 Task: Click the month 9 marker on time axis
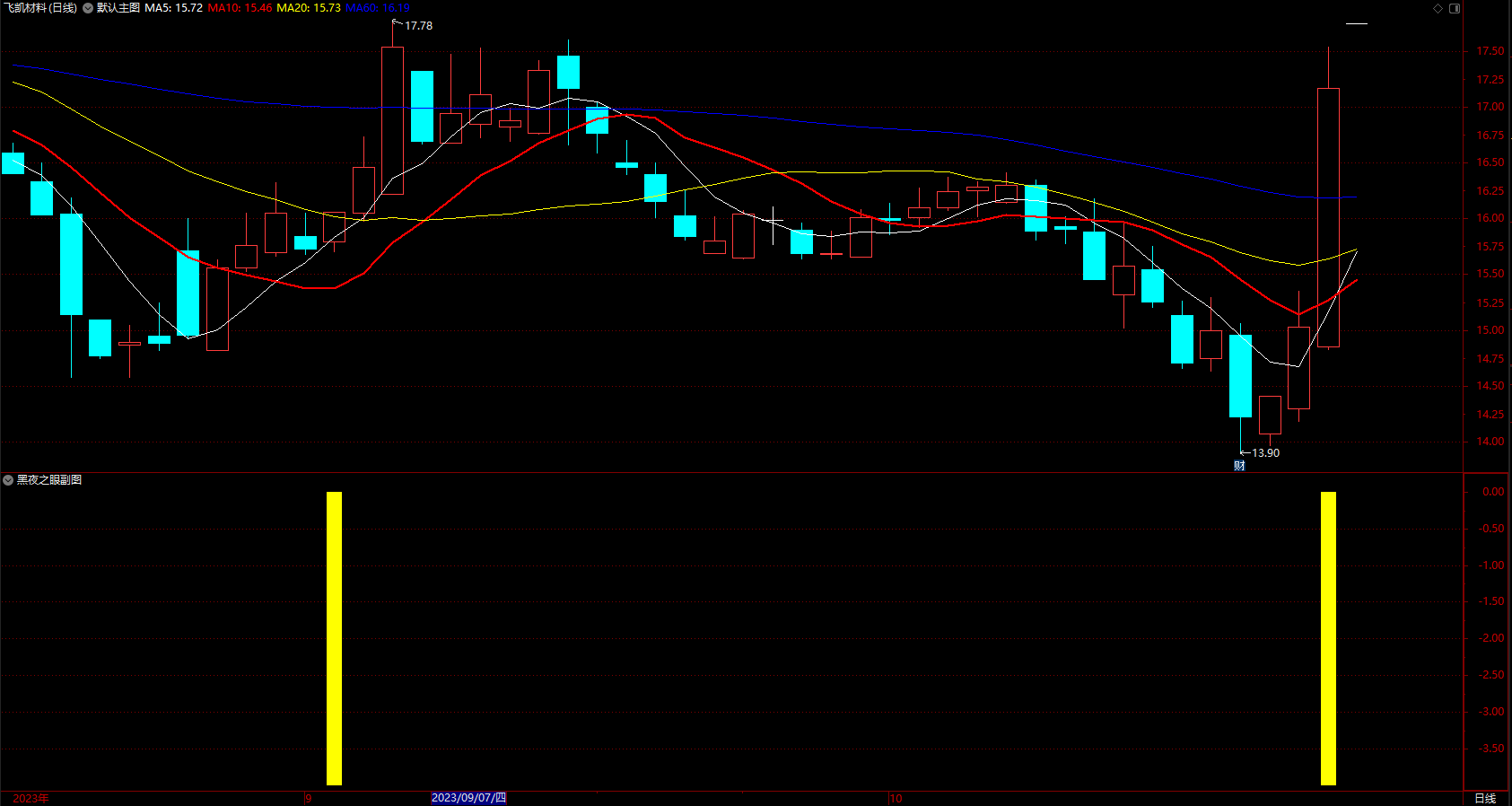309,798
